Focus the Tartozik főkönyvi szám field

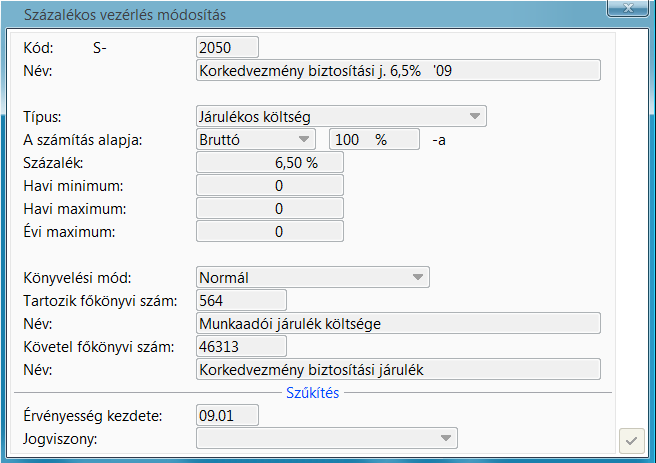[241, 299]
